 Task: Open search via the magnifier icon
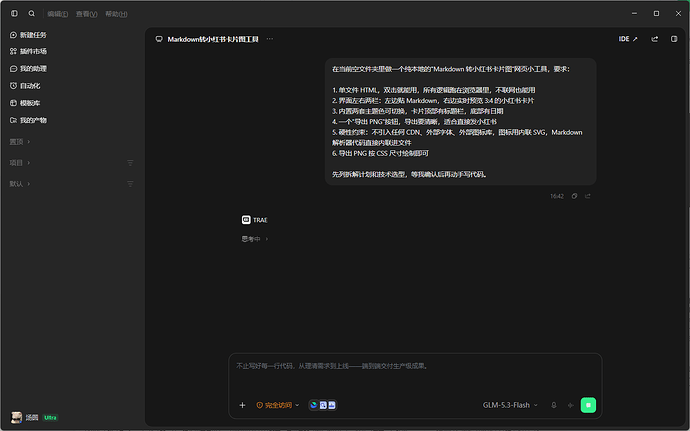coord(32,14)
